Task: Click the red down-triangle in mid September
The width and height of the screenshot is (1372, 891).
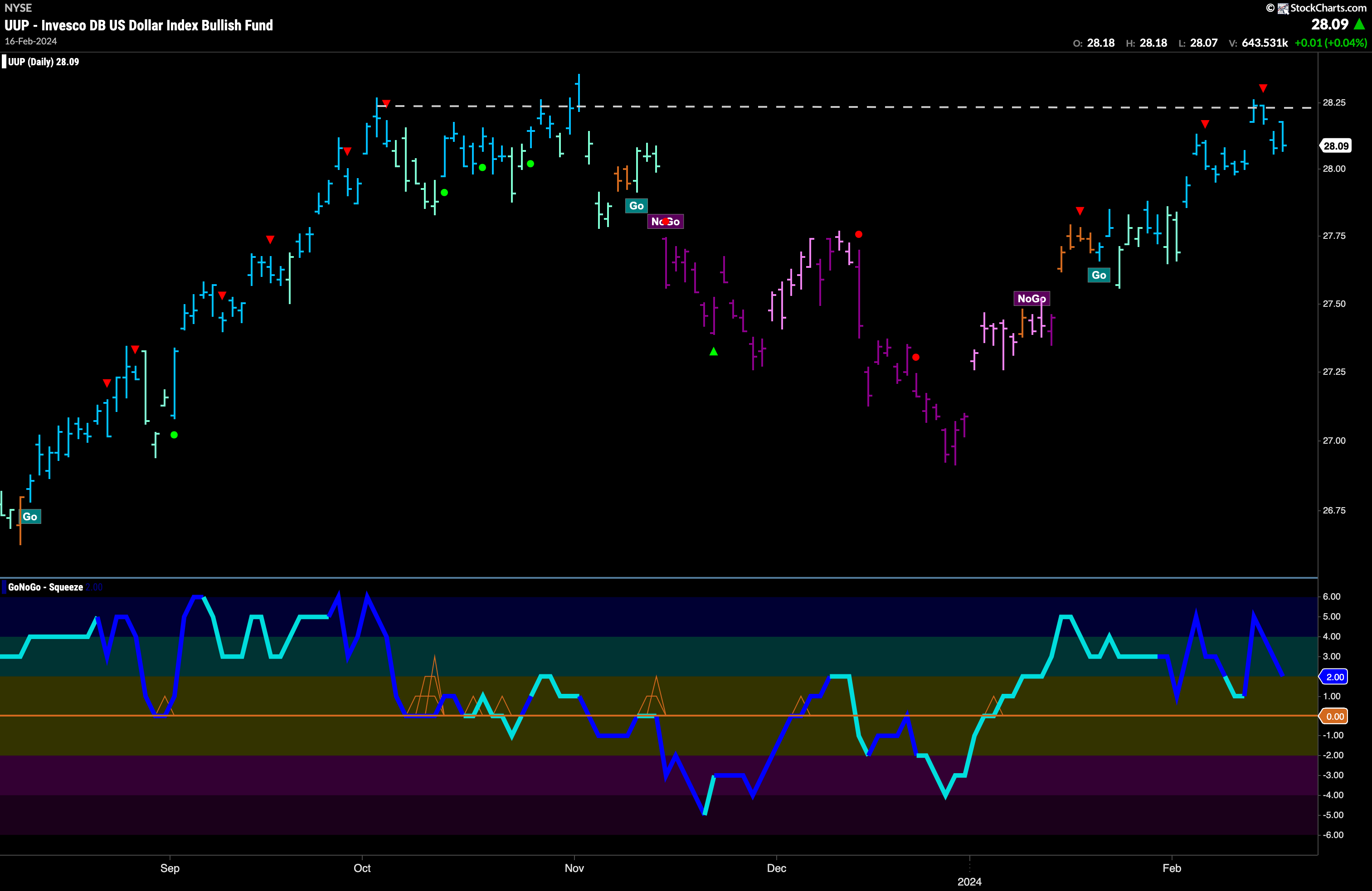Action: 270,240
